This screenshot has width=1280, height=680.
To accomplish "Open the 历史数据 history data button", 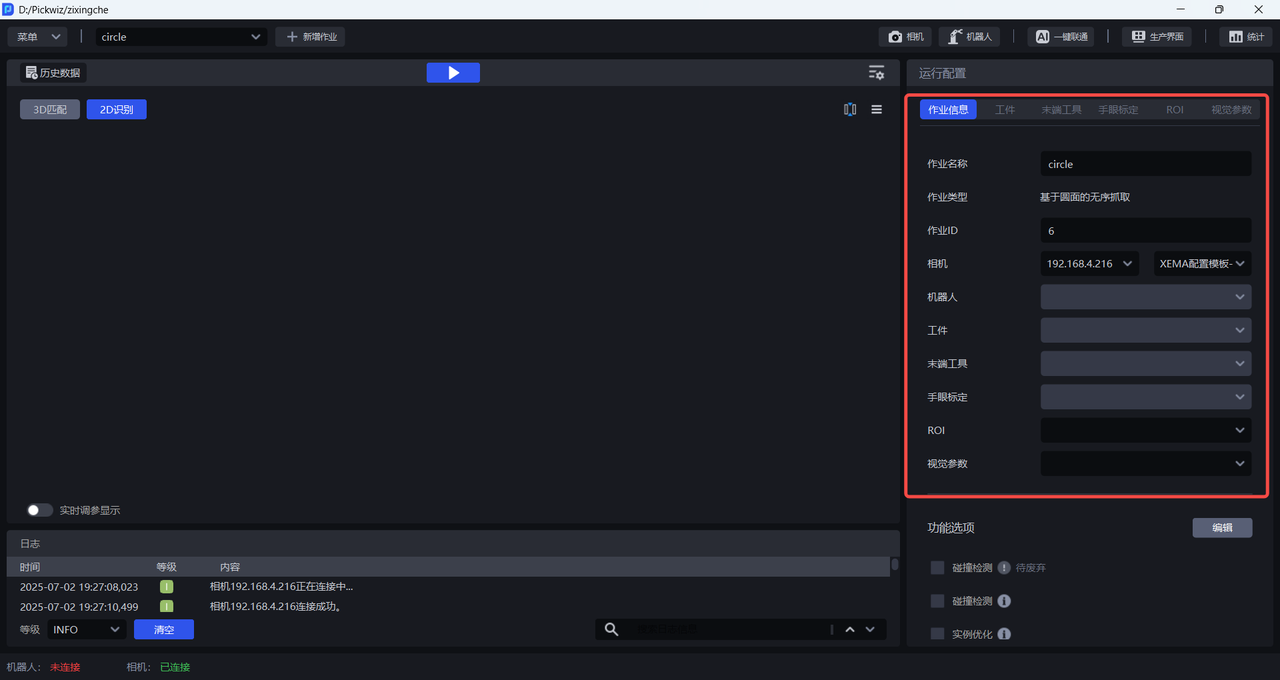I will point(54,73).
